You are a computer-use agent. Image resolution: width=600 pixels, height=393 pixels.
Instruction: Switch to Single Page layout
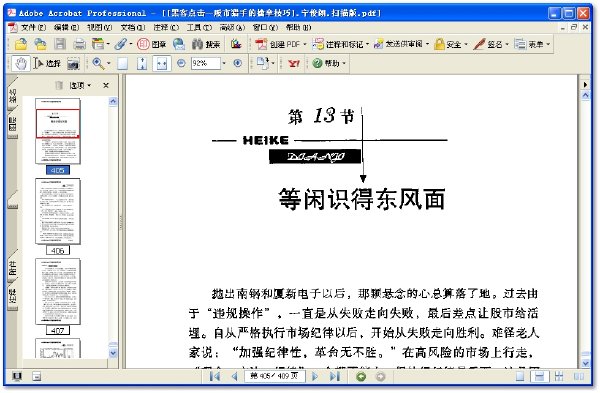(x=520, y=377)
